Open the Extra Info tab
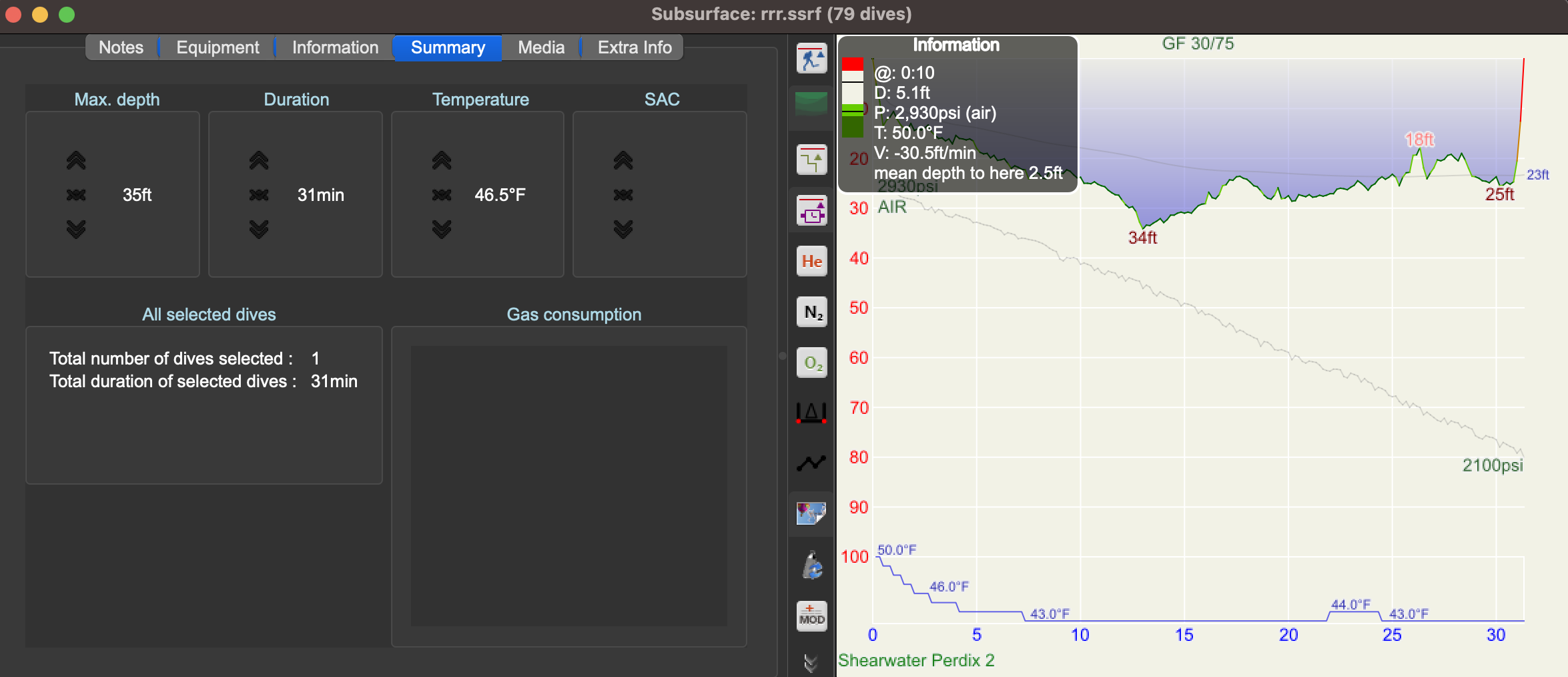 click(633, 47)
